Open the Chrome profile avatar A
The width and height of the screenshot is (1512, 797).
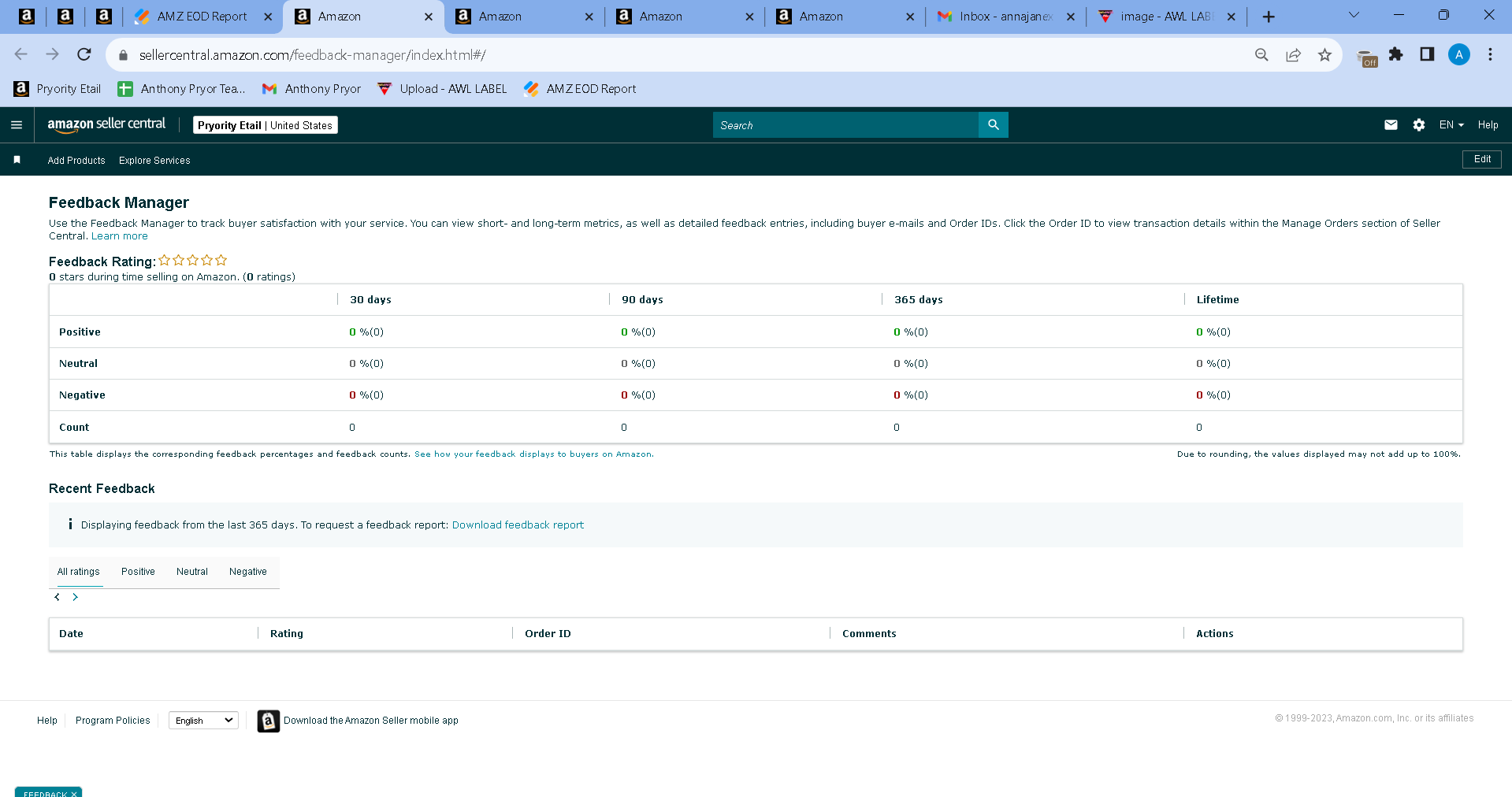[1459, 54]
